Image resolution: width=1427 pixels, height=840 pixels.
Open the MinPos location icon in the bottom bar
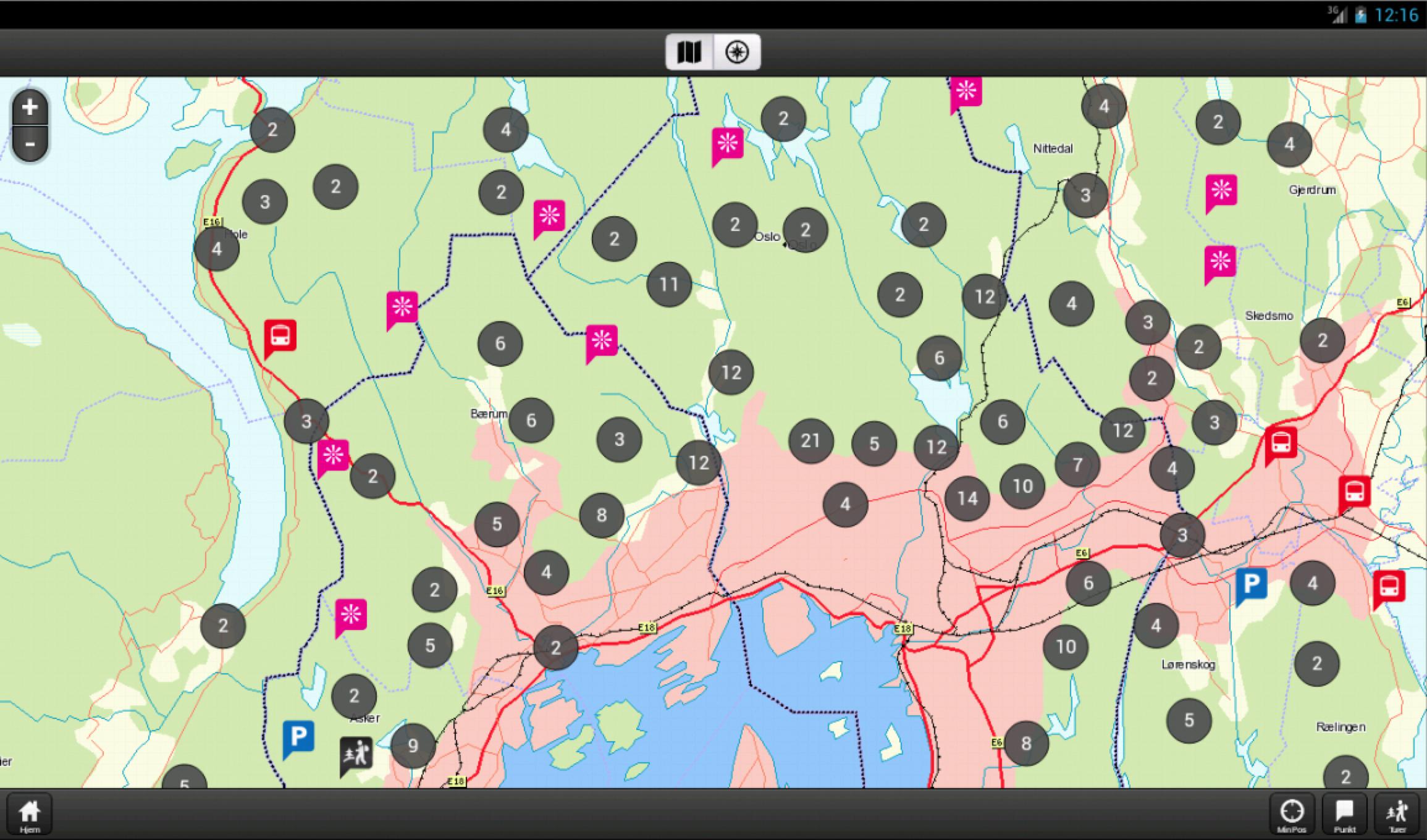[x=1291, y=812]
